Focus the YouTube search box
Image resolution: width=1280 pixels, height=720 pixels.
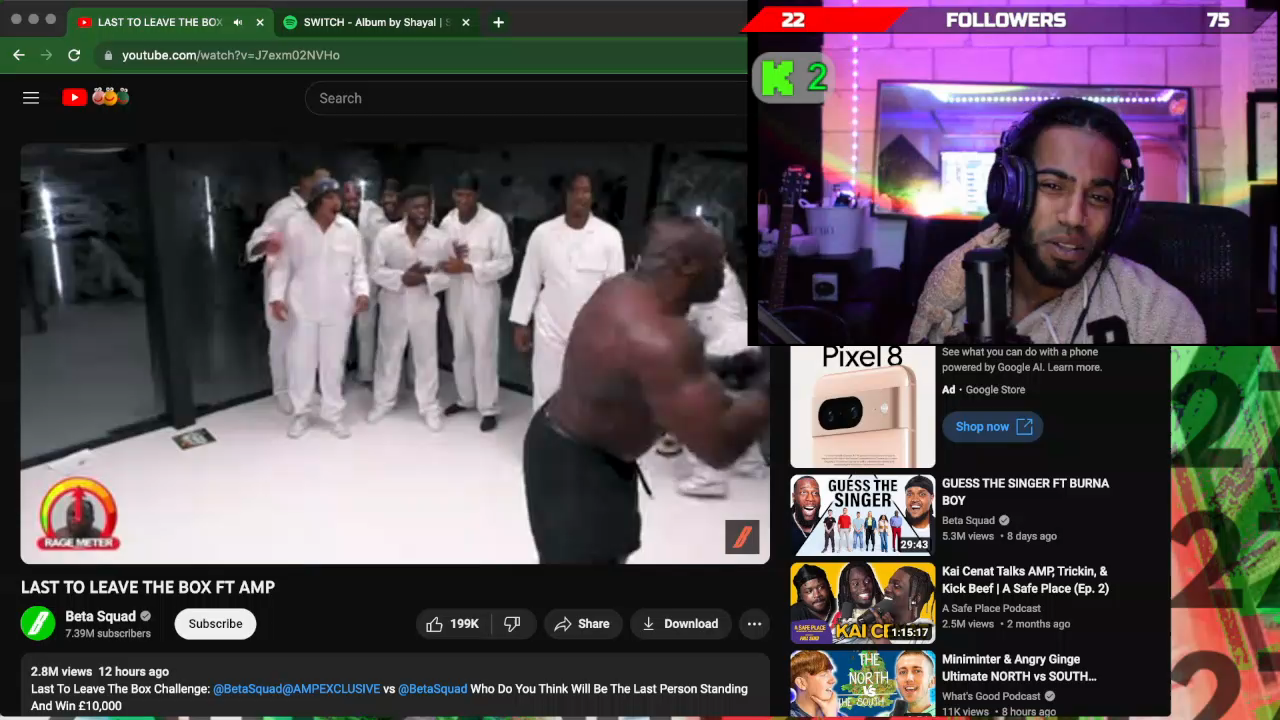coord(525,98)
